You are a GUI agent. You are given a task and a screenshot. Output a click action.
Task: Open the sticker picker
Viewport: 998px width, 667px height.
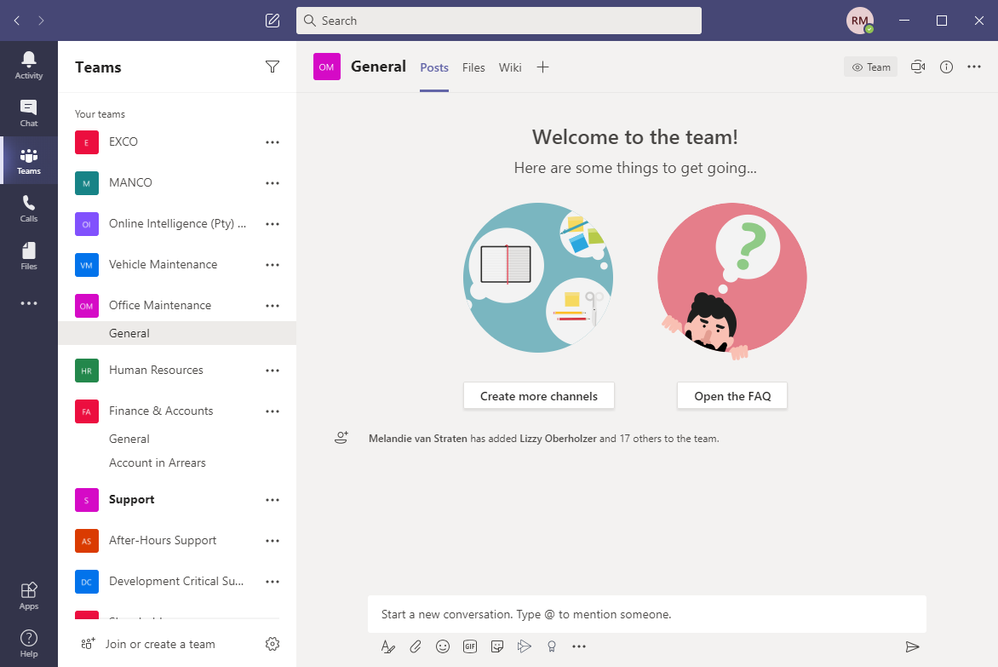tap(497, 647)
